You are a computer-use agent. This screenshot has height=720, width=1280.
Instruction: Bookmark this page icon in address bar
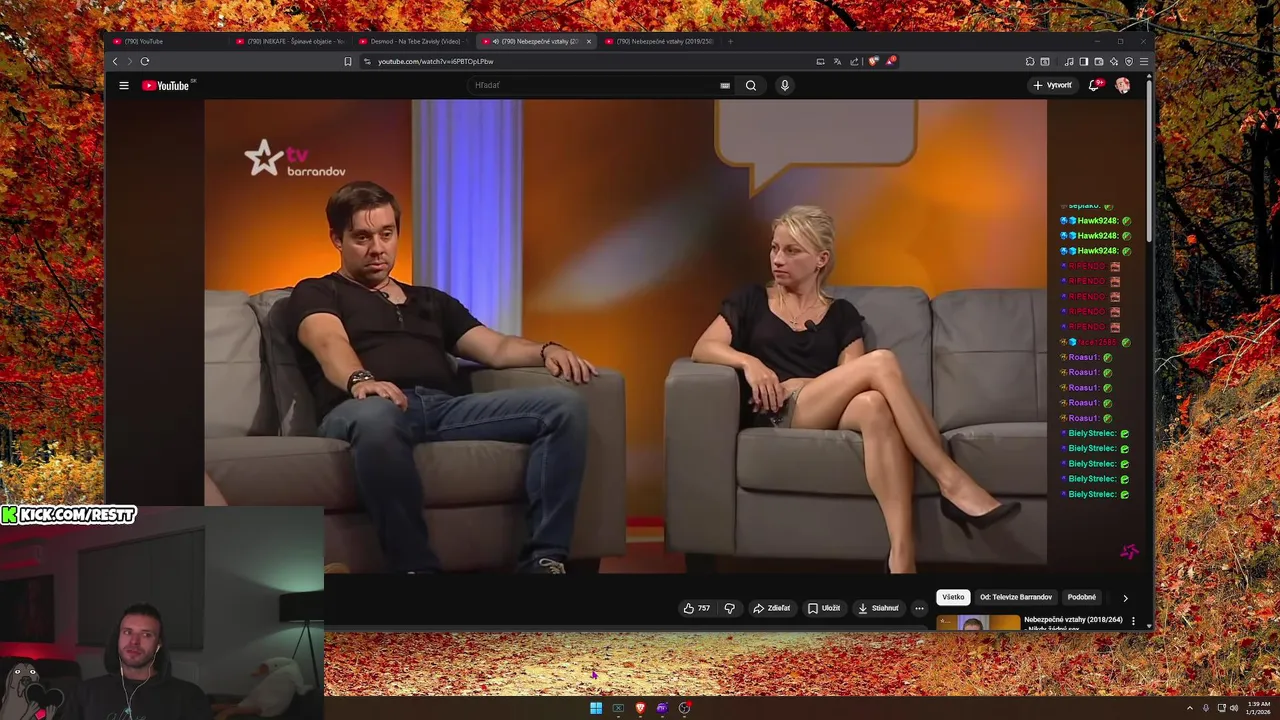348,61
